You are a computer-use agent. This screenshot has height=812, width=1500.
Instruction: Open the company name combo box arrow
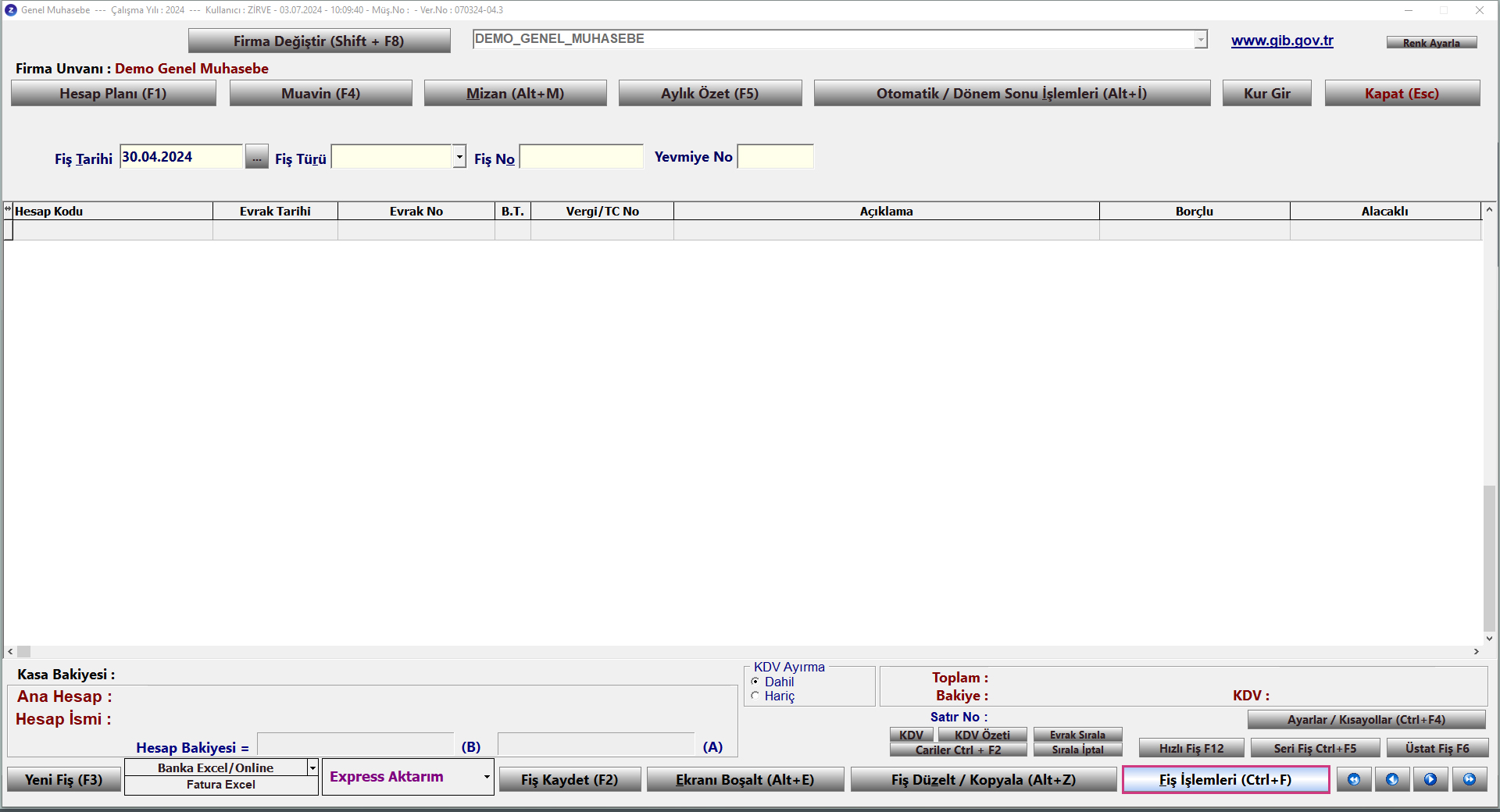tap(1200, 39)
